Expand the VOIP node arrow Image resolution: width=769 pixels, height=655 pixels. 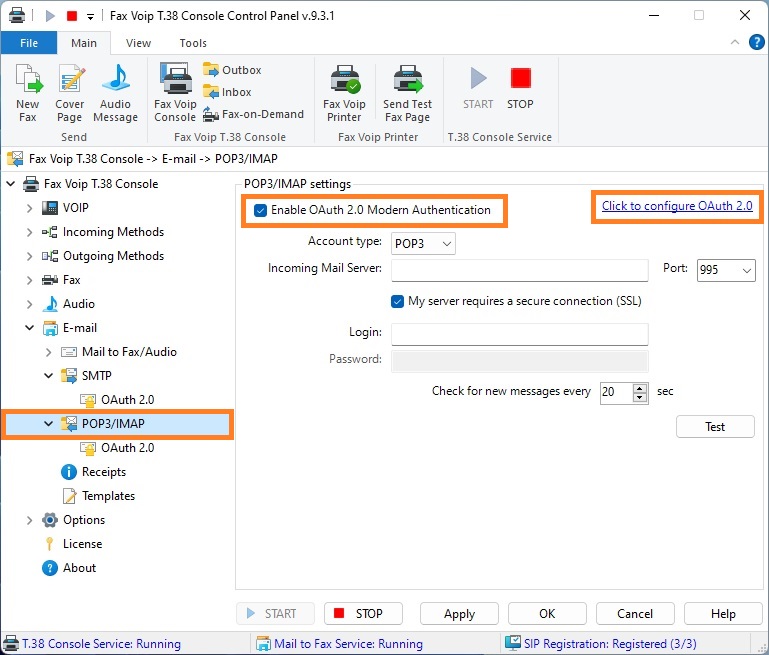[29, 208]
